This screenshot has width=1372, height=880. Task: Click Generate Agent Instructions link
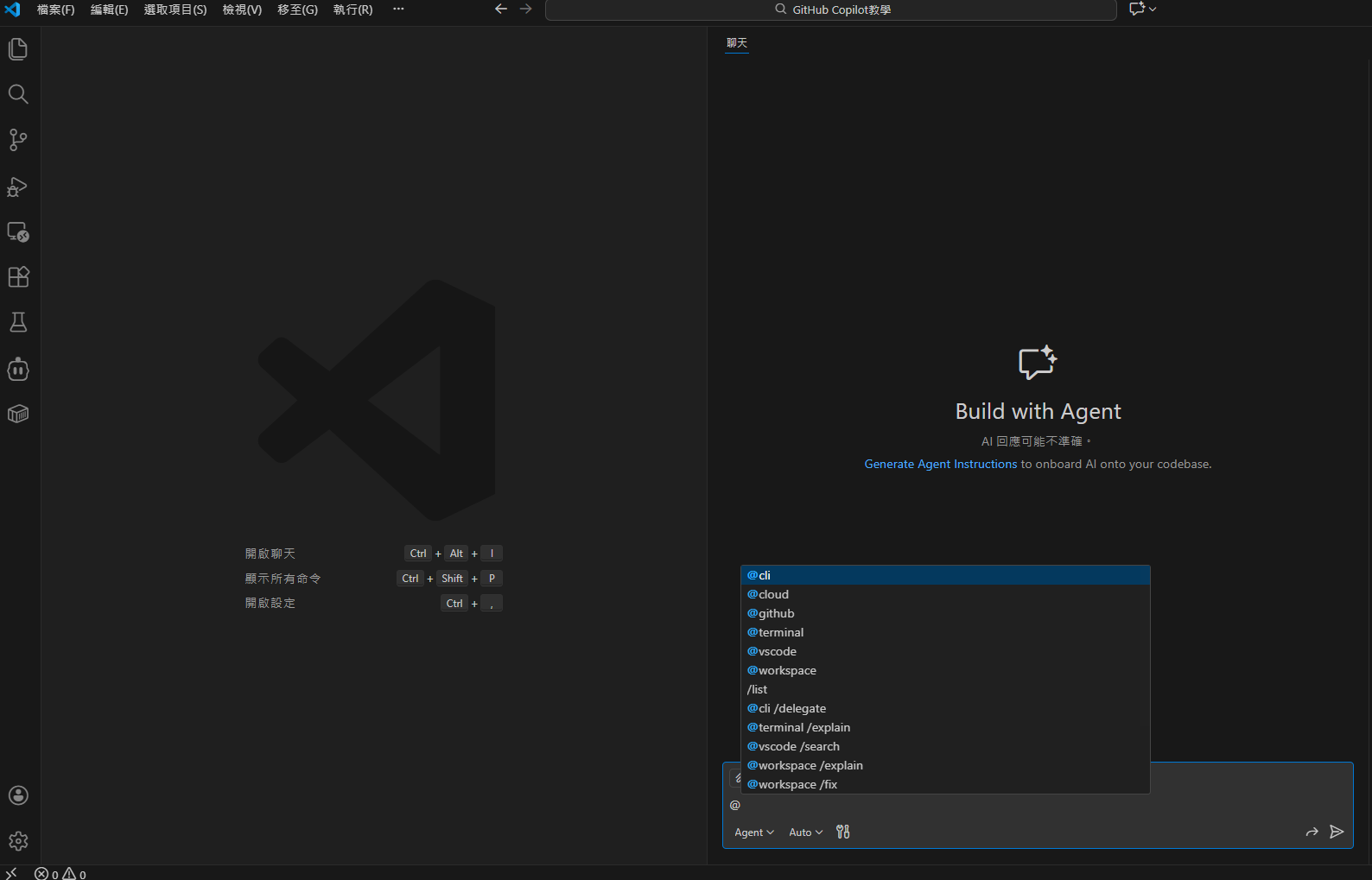[x=940, y=464]
